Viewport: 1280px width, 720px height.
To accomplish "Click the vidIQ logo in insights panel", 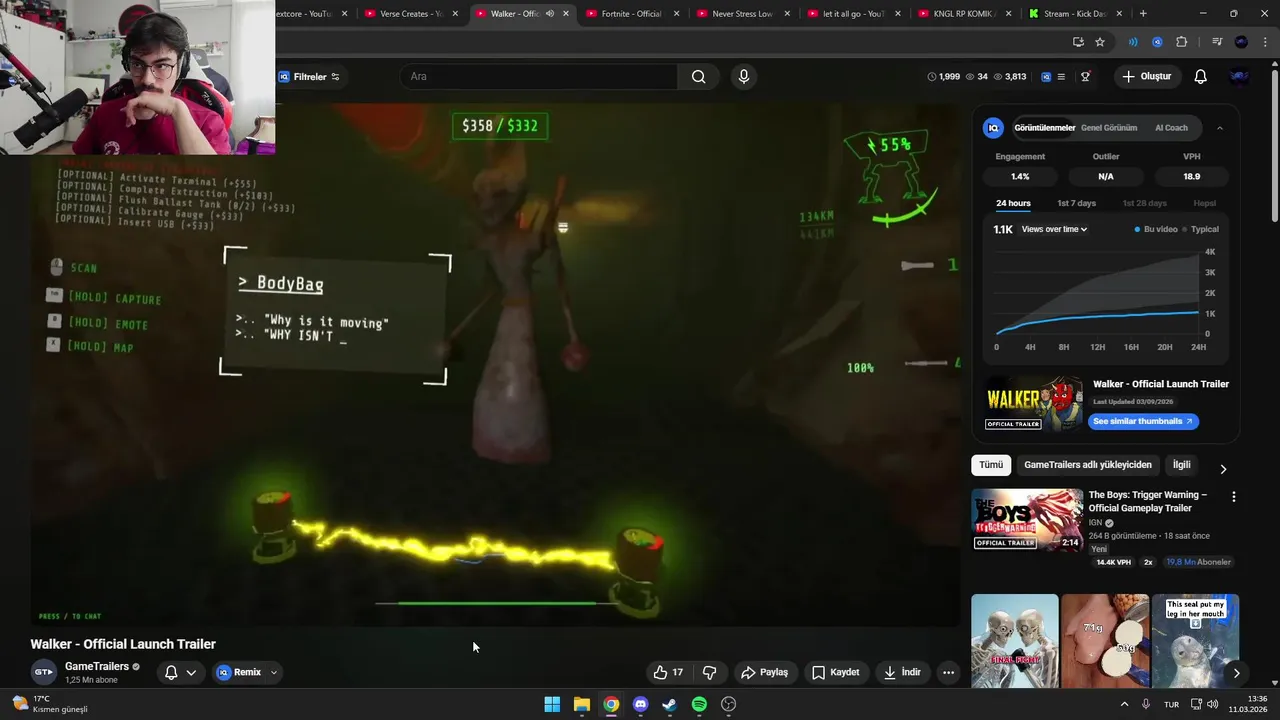I will coord(993,128).
